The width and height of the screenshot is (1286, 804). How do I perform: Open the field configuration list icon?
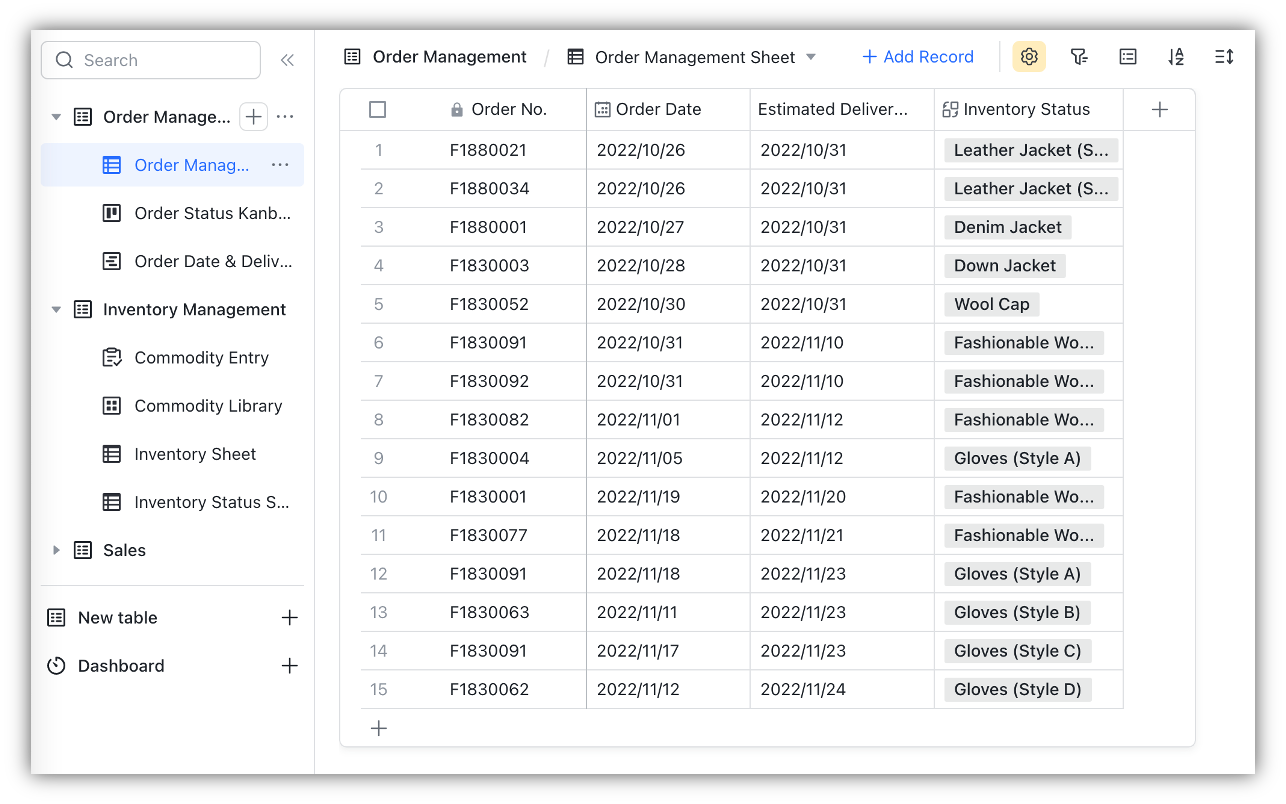click(1128, 57)
